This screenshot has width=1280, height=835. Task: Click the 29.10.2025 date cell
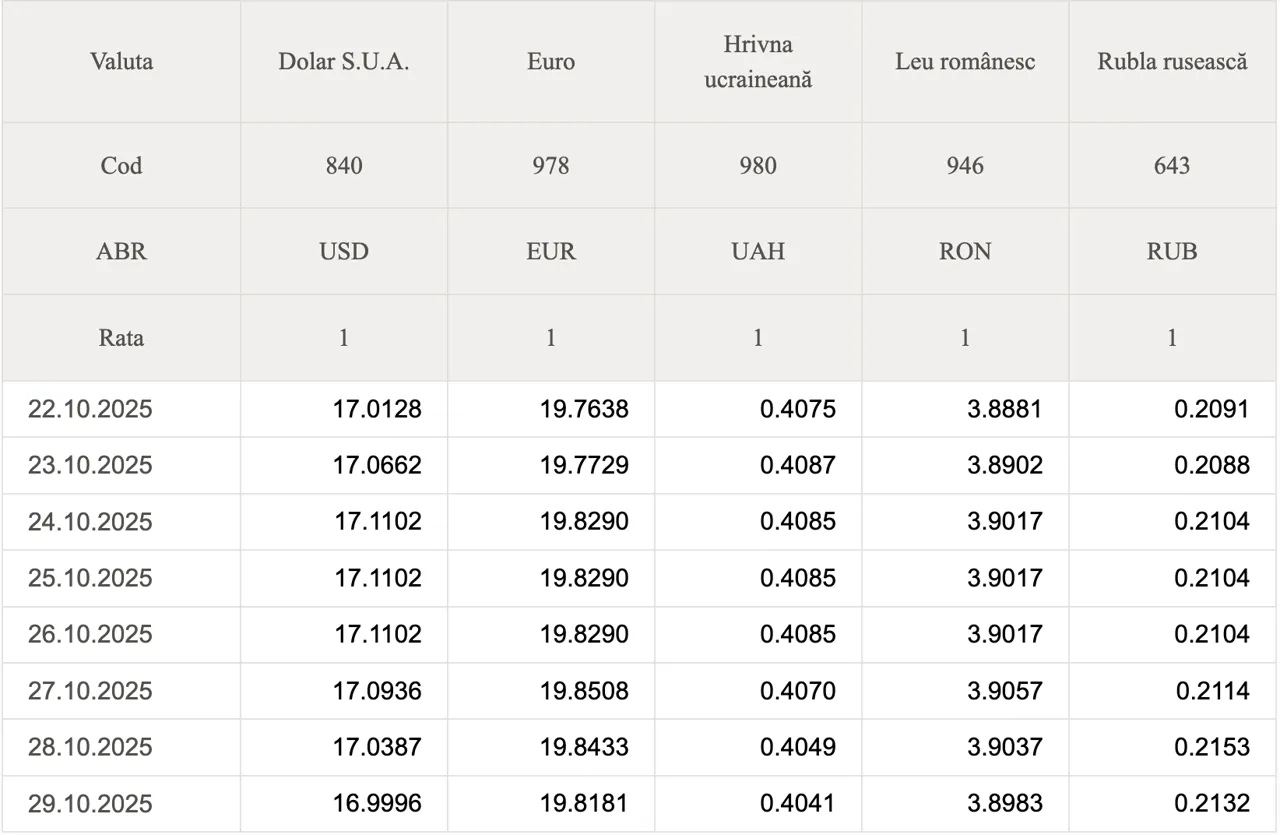[x=90, y=803]
